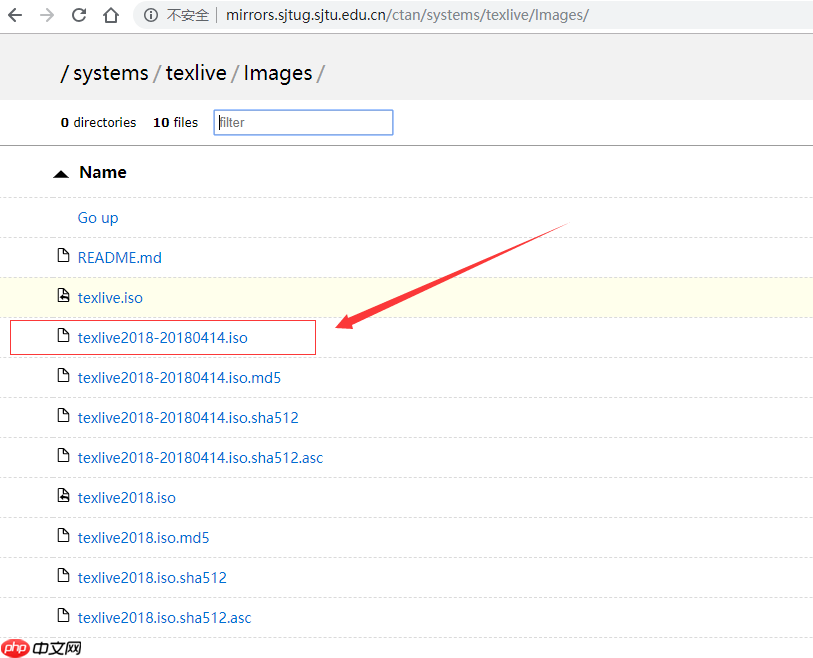The width and height of the screenshot is (813, 658).
Task: Click the site security info icon
Action: (151, 15)
